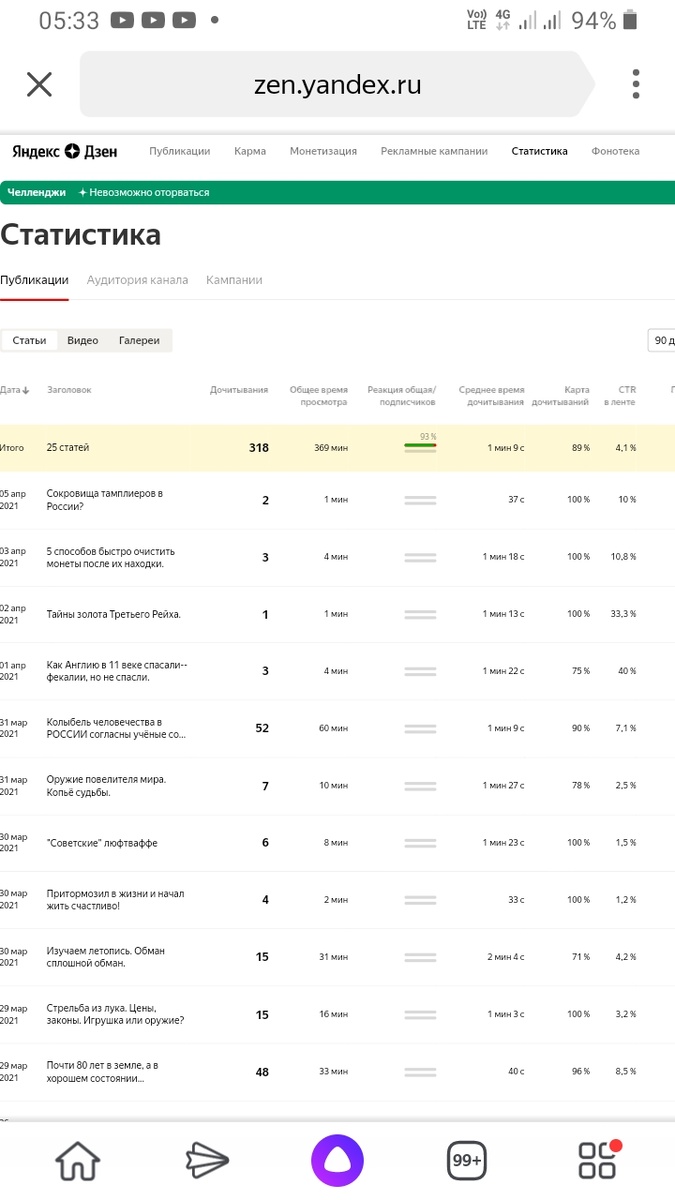Viewport: 675px width, 1200px height.
Task: Sort by Общее время просмотра column
Action: pyautogui.click(x=318, y=396)
